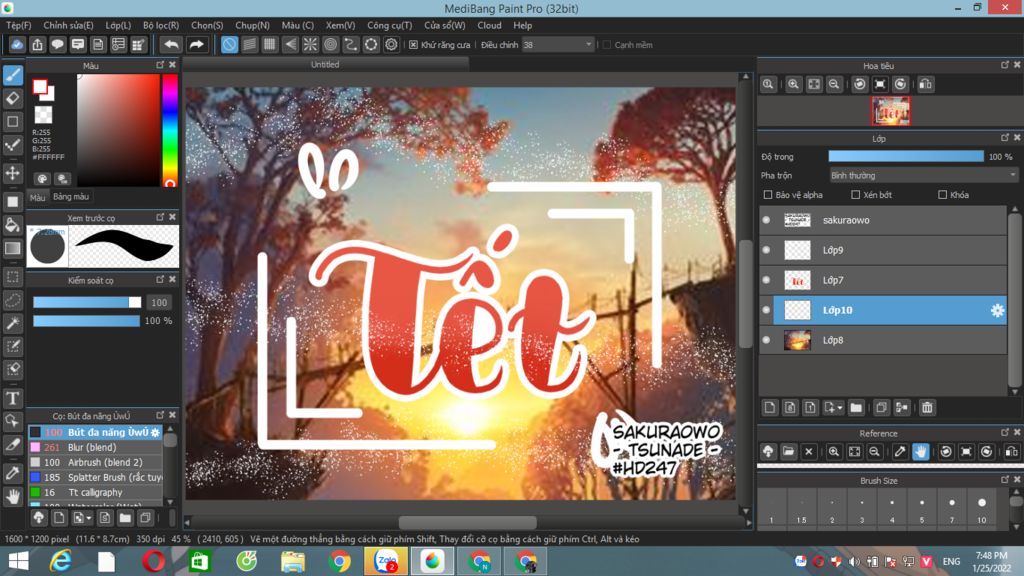Select the Move tool
Screen dimensions: 1024x576
pos(13,173)
